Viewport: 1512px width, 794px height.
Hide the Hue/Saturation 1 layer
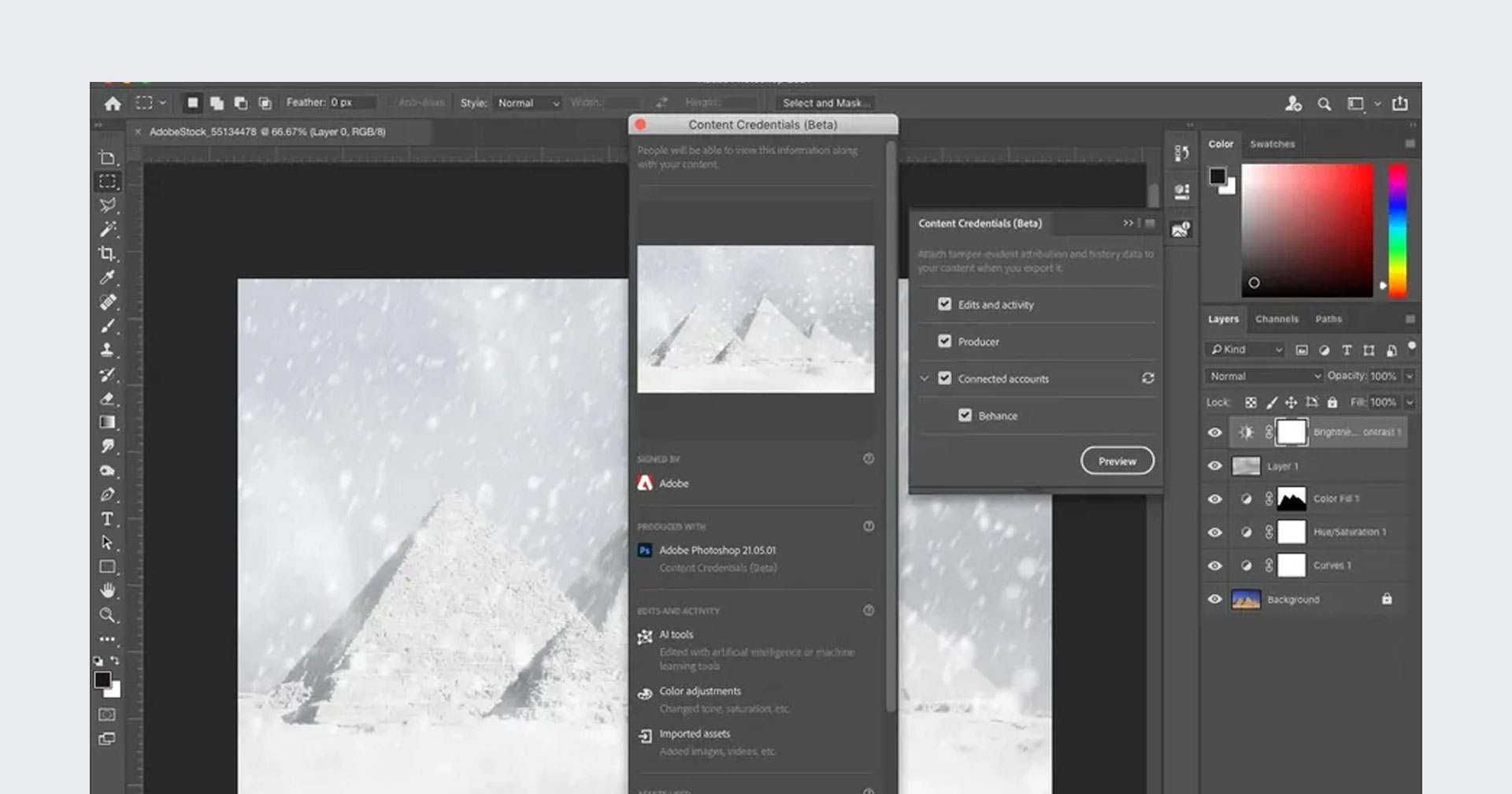point(1215,532)
